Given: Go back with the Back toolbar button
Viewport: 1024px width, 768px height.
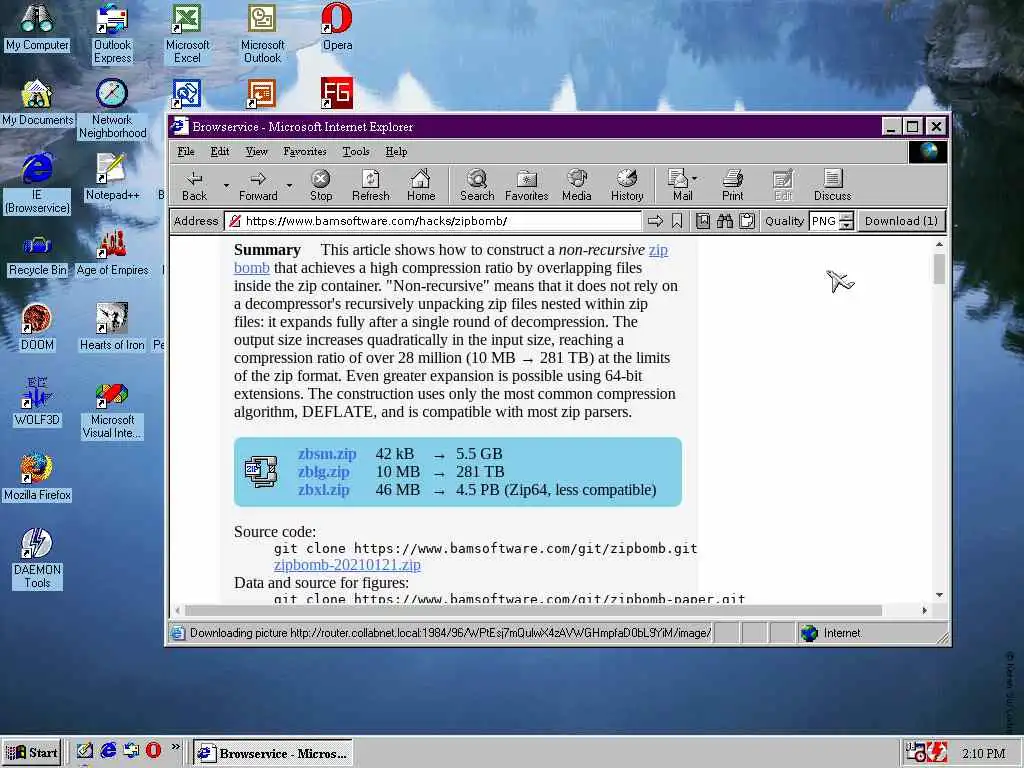Looking at the screenshot, I should pyautogui.click(x=195, y=185).
